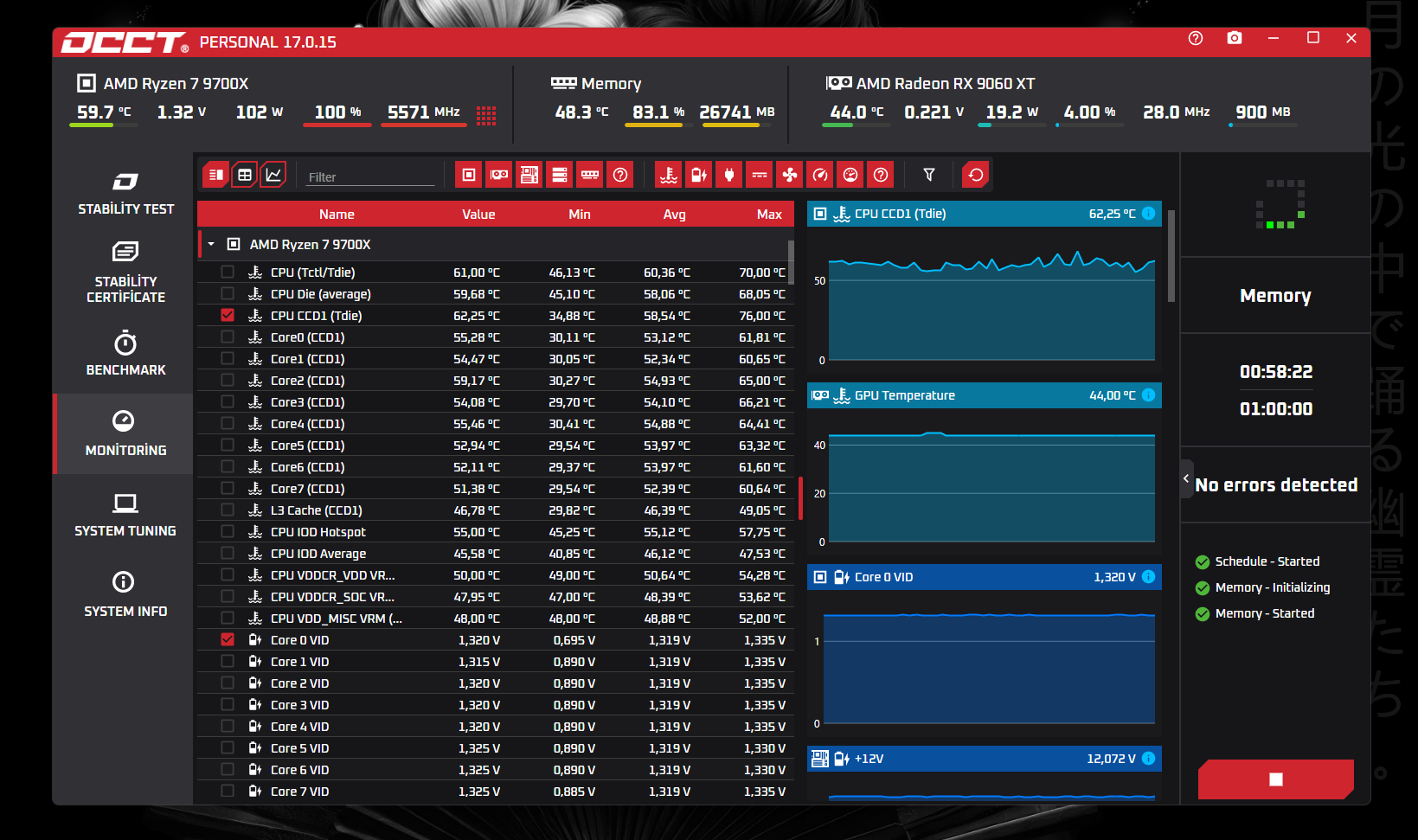This screenshot has height=840, width=1418.
Task: Open info for CPU CCD1 (Tdie) graph
Action: 1149,214
